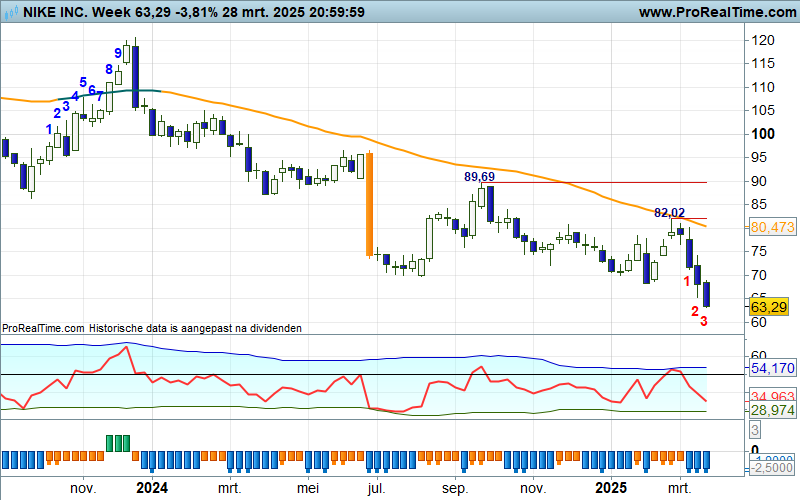Viewport: 800px width, 500px height.
Task: Select the red count marker 3
Action: coord(704,322)
